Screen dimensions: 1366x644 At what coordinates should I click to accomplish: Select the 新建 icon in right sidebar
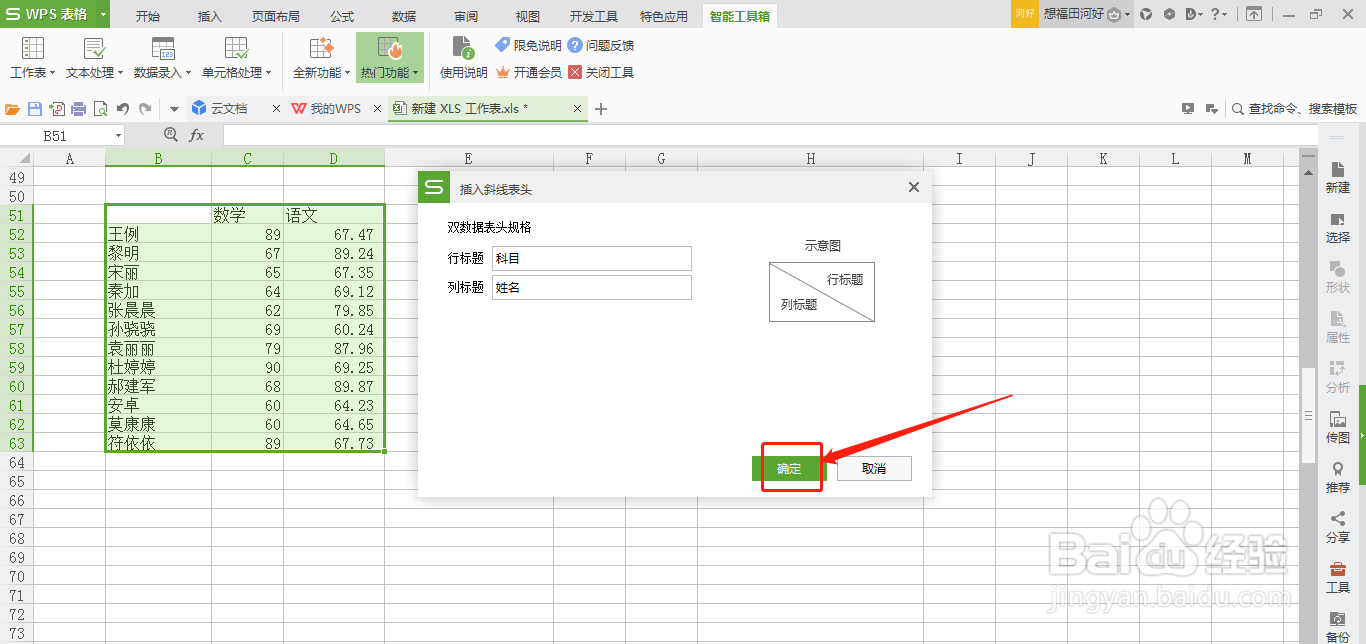point(1338,178)
